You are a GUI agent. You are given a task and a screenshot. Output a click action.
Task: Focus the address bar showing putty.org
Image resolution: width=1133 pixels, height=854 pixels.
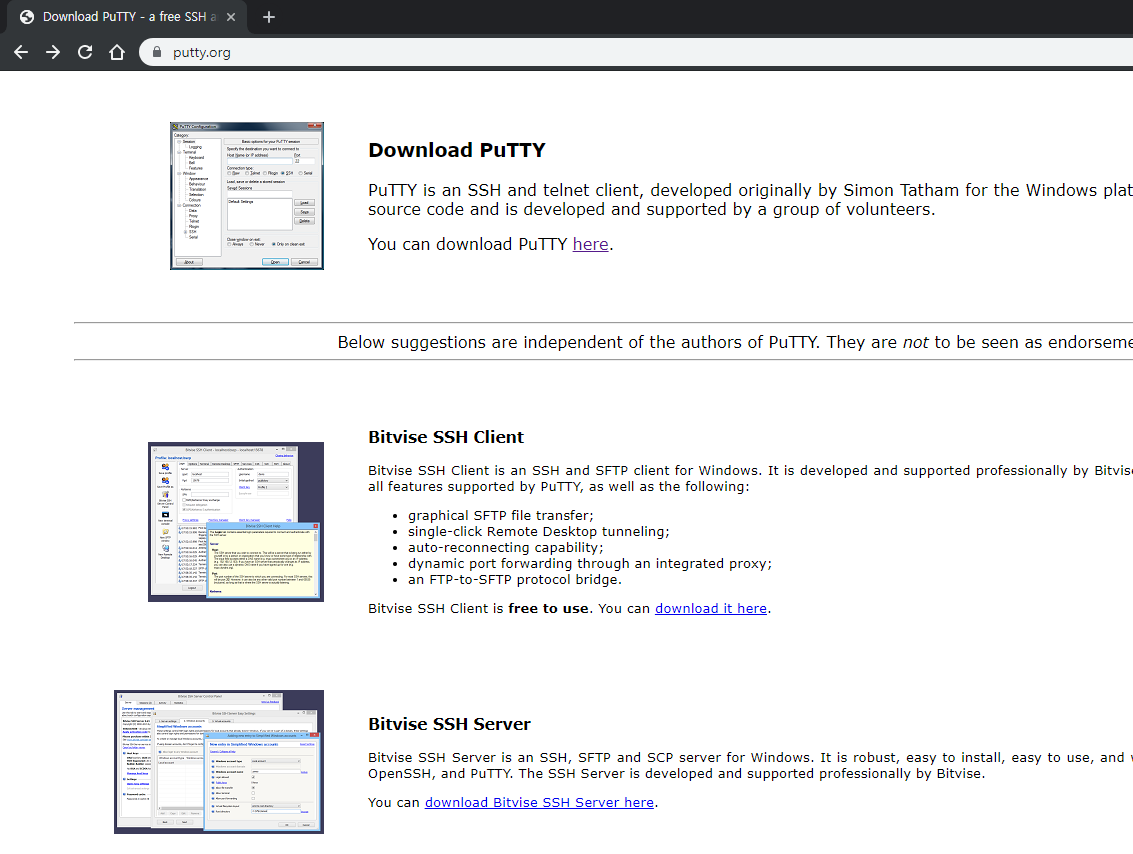636,52
